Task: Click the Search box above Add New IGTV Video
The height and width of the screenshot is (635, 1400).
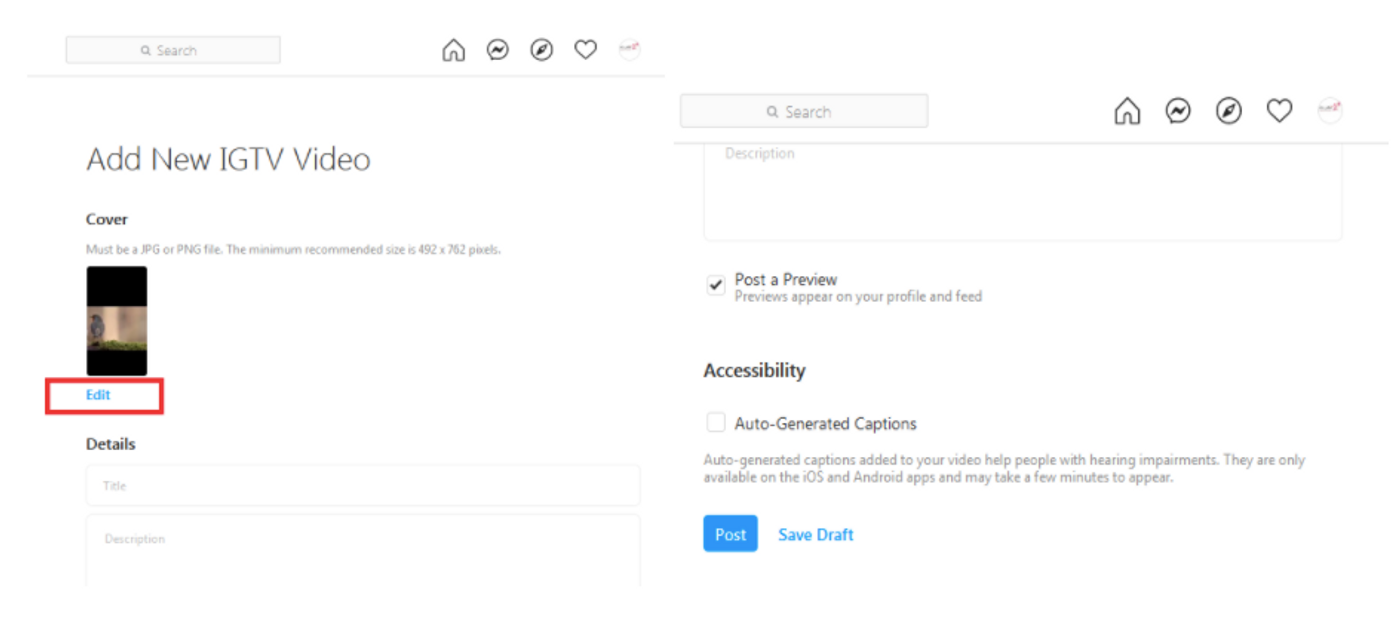Action: pos(173,50)
